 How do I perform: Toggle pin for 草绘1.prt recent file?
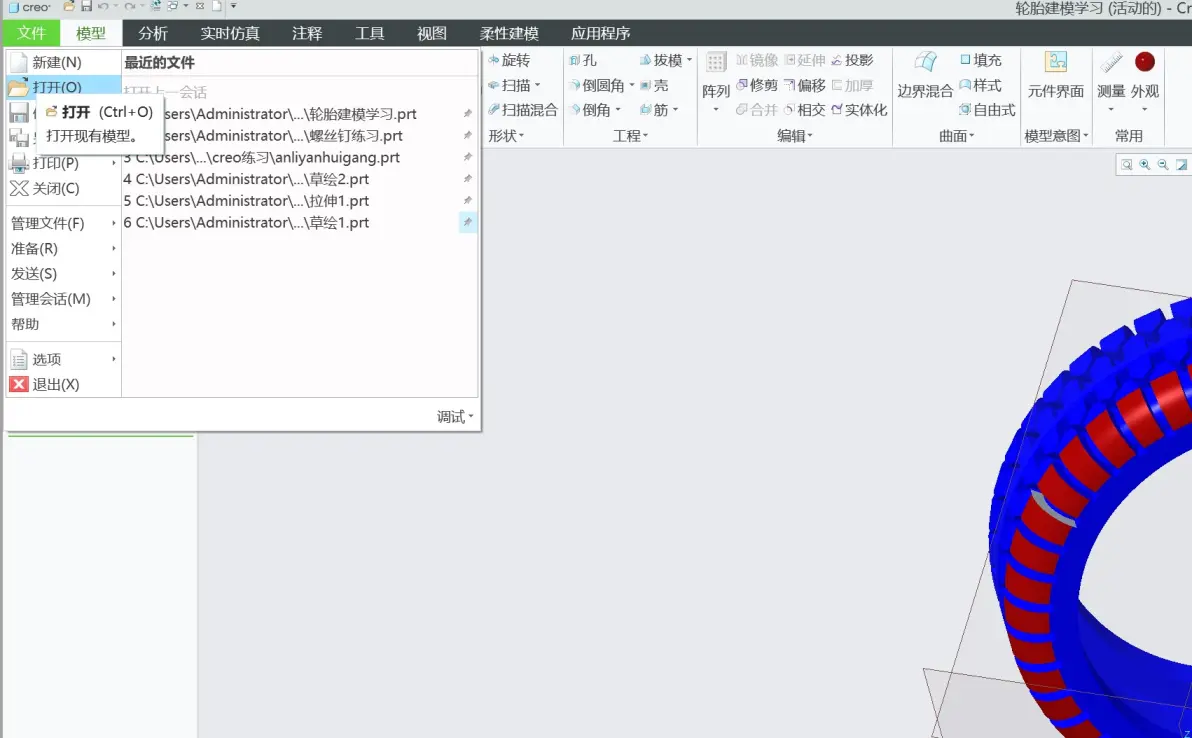[x=468, y=222]
